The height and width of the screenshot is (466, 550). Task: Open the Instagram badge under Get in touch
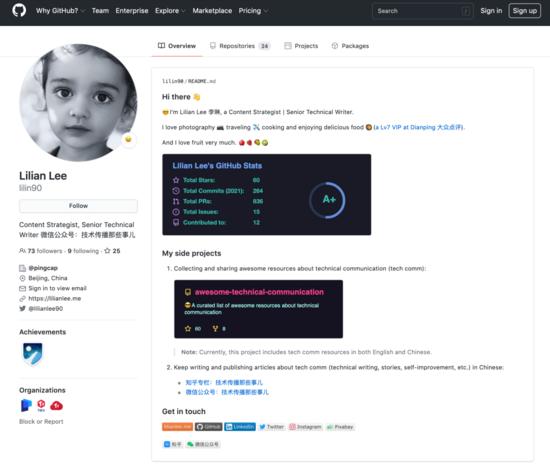click(x=305, y=427)
